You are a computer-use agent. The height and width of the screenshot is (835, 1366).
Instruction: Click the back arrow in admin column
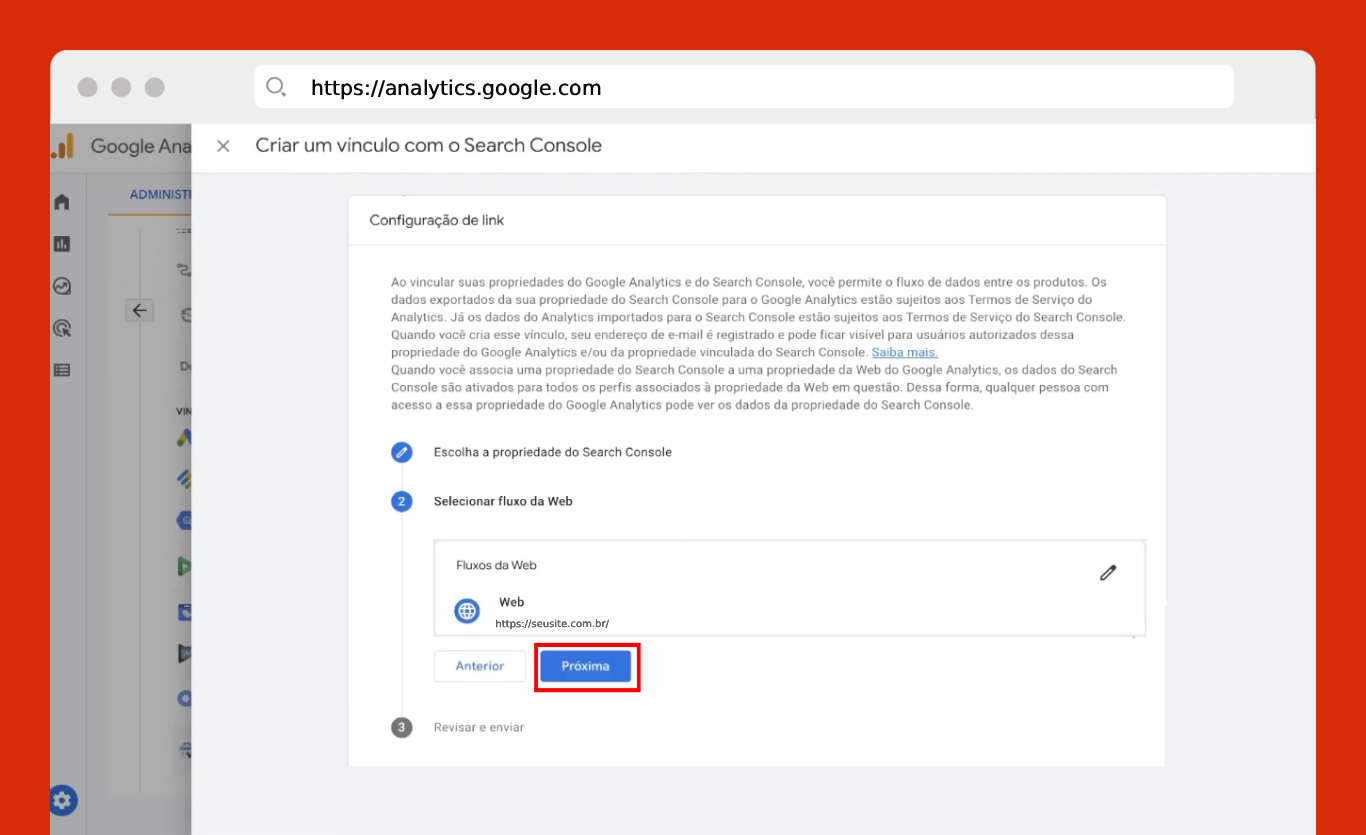(x=139, y=310)
